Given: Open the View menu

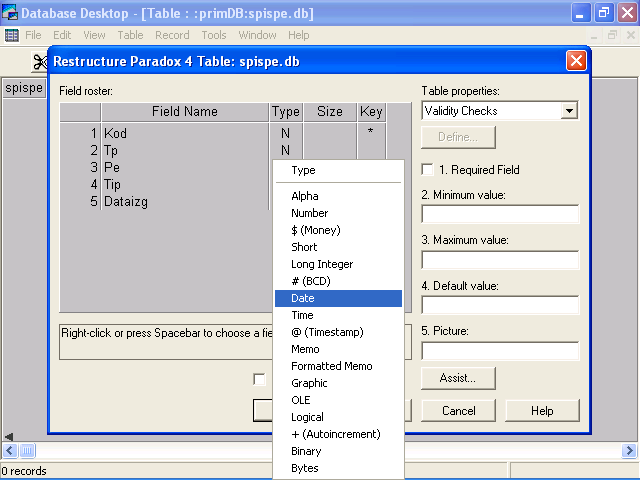Looking at the screenshot, I should (x=94, y=35).
